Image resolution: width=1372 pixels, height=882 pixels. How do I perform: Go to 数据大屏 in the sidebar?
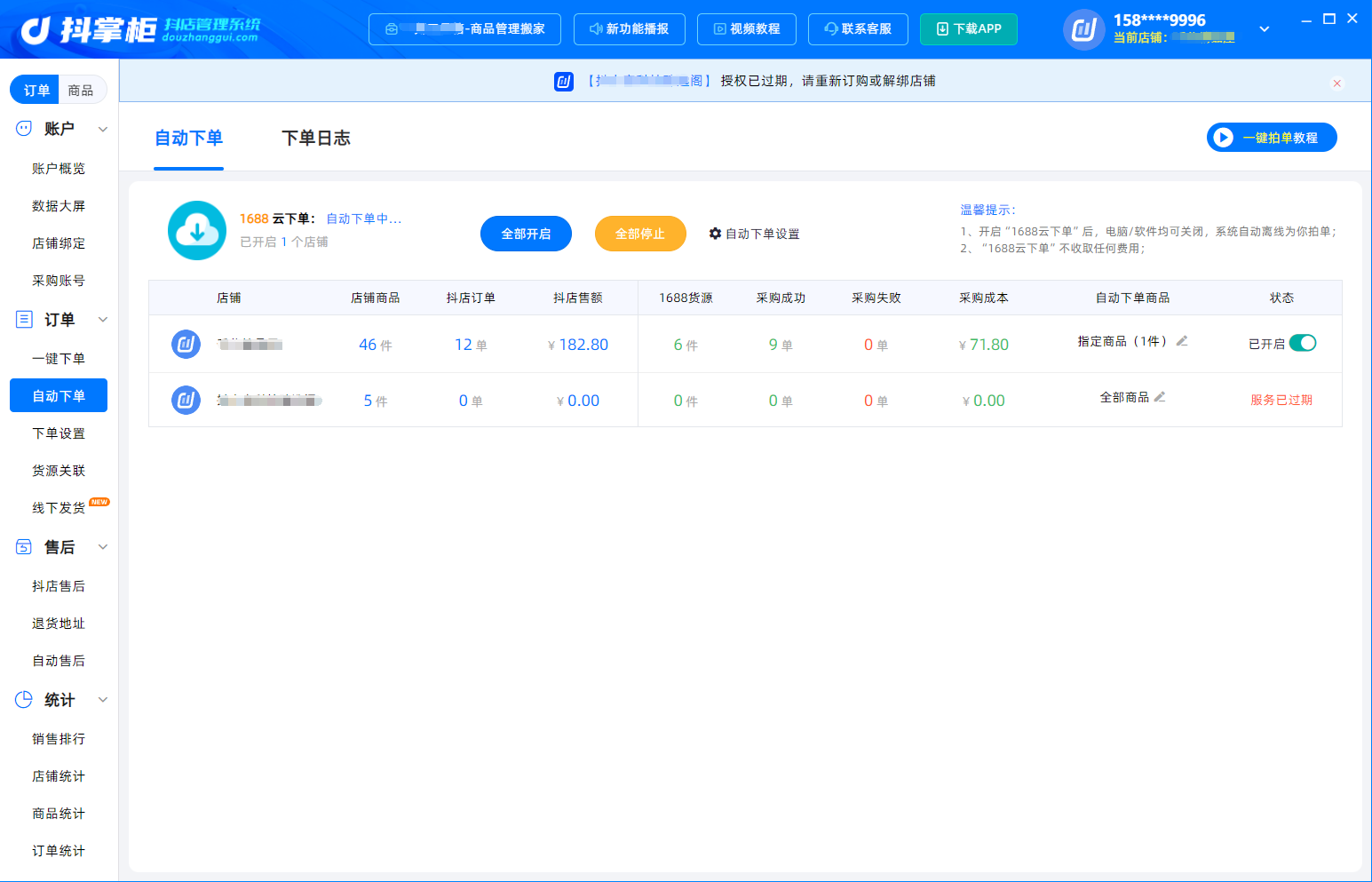point(59,206)
